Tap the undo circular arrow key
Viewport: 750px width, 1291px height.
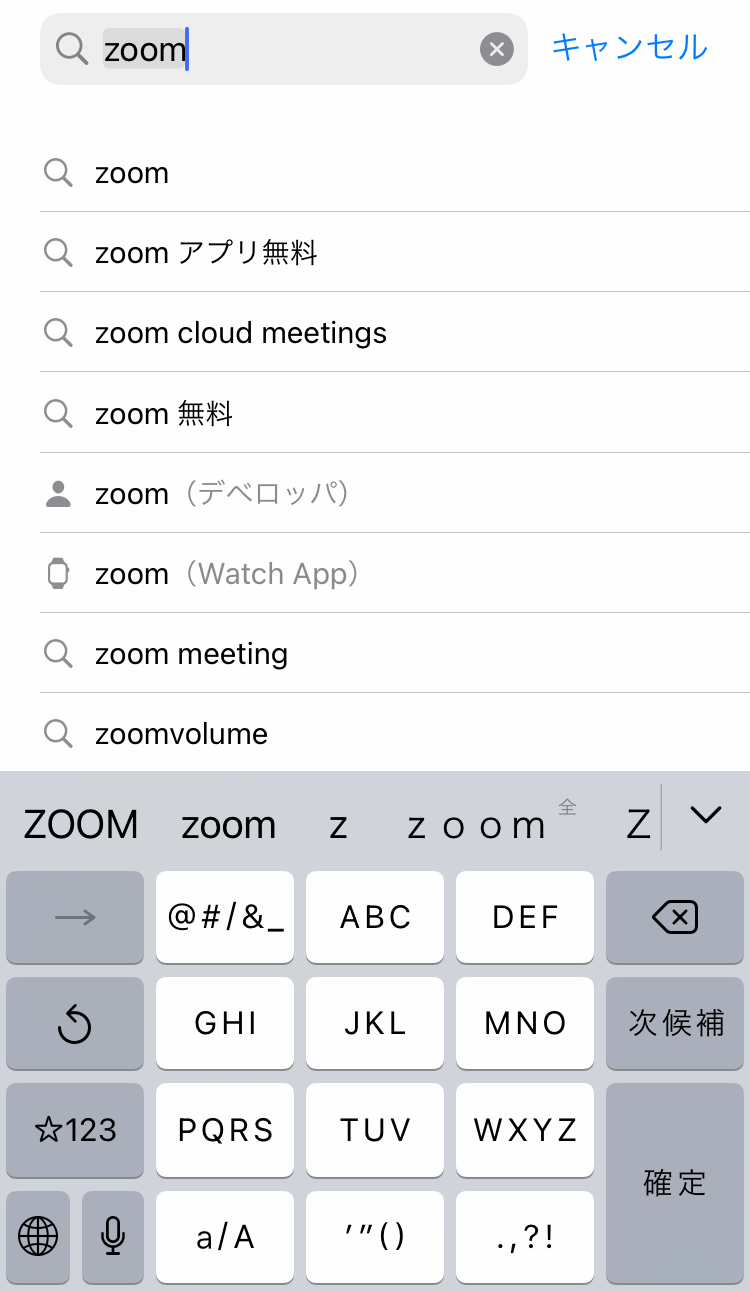click(75, 1024)
